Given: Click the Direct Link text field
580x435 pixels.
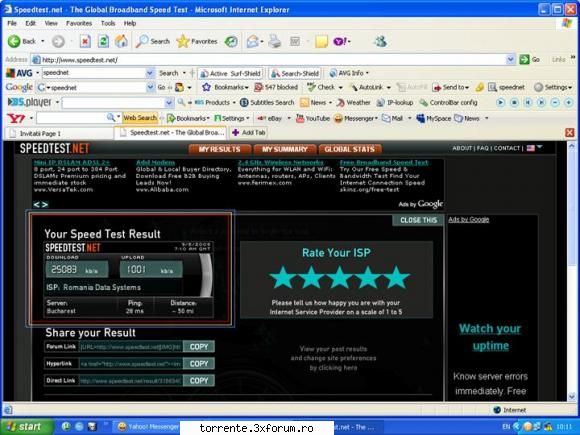Looking at the screenshot, I should click(131, 381).
